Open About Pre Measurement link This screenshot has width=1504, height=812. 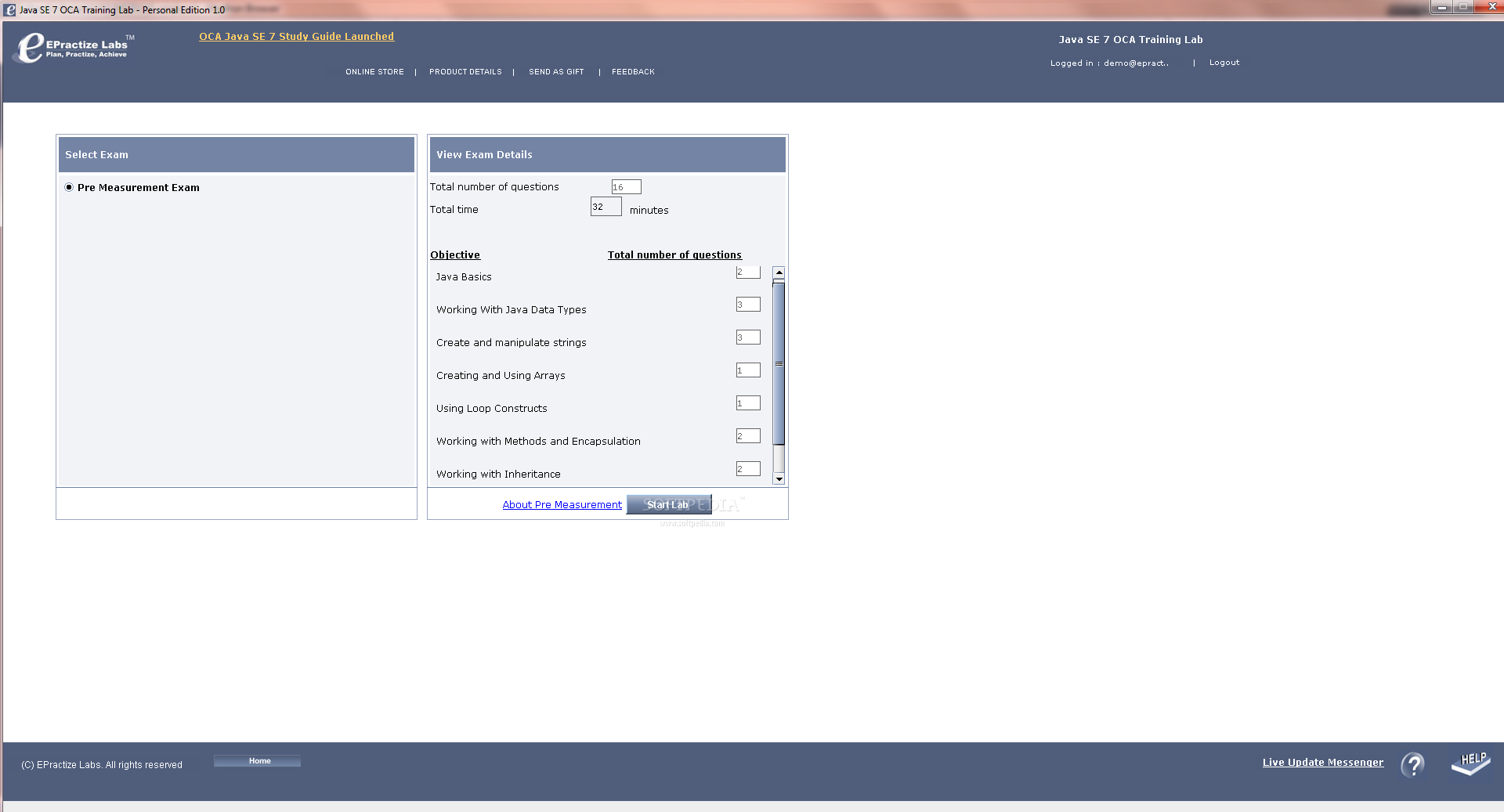pyautogui.click(x=562, y=505)
